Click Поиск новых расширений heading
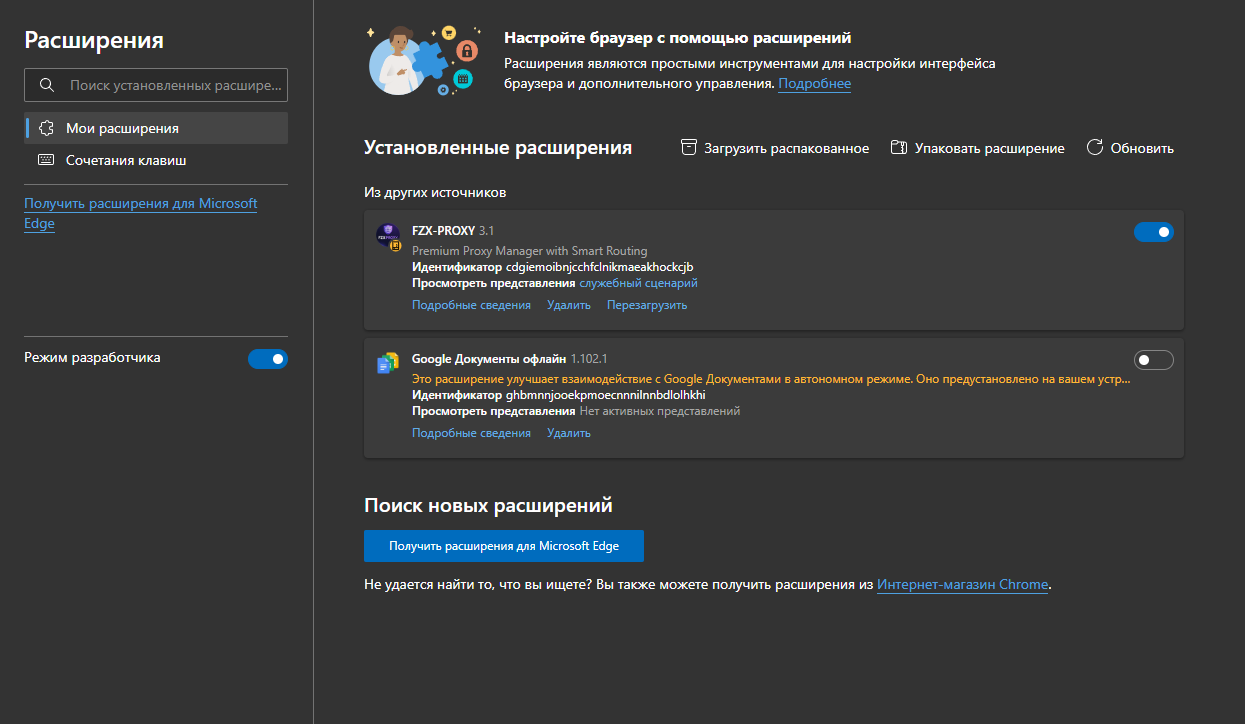The width and height of the screenshot is (1245, 724). (488, 506)
